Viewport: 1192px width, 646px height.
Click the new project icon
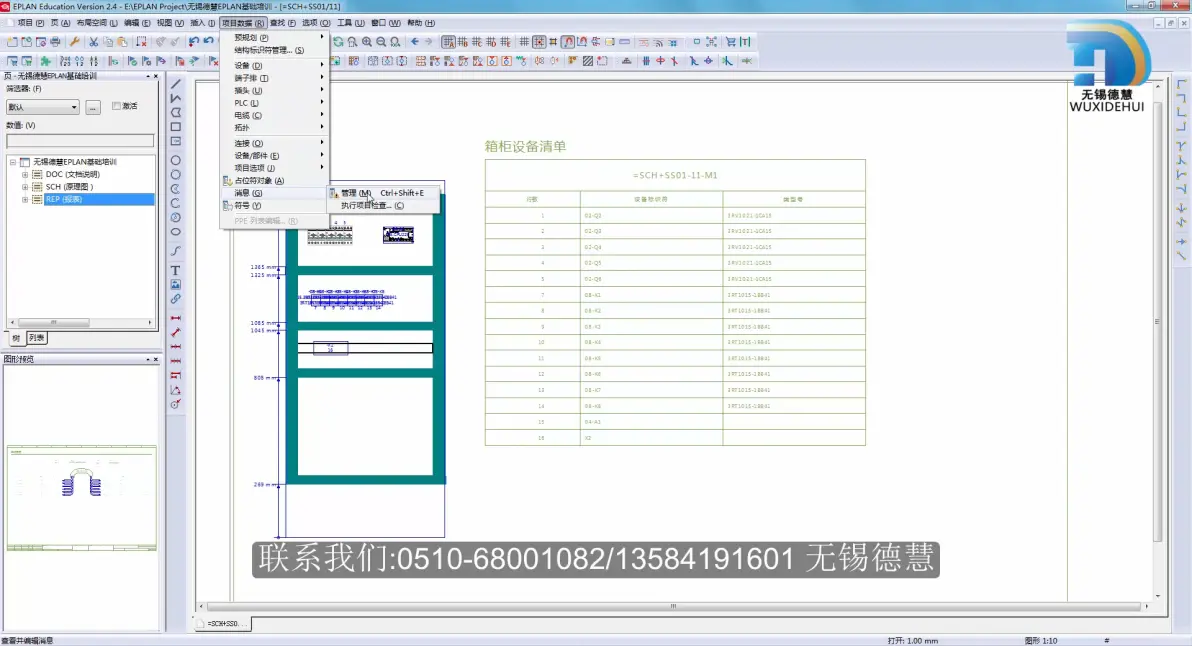[12, 42]
